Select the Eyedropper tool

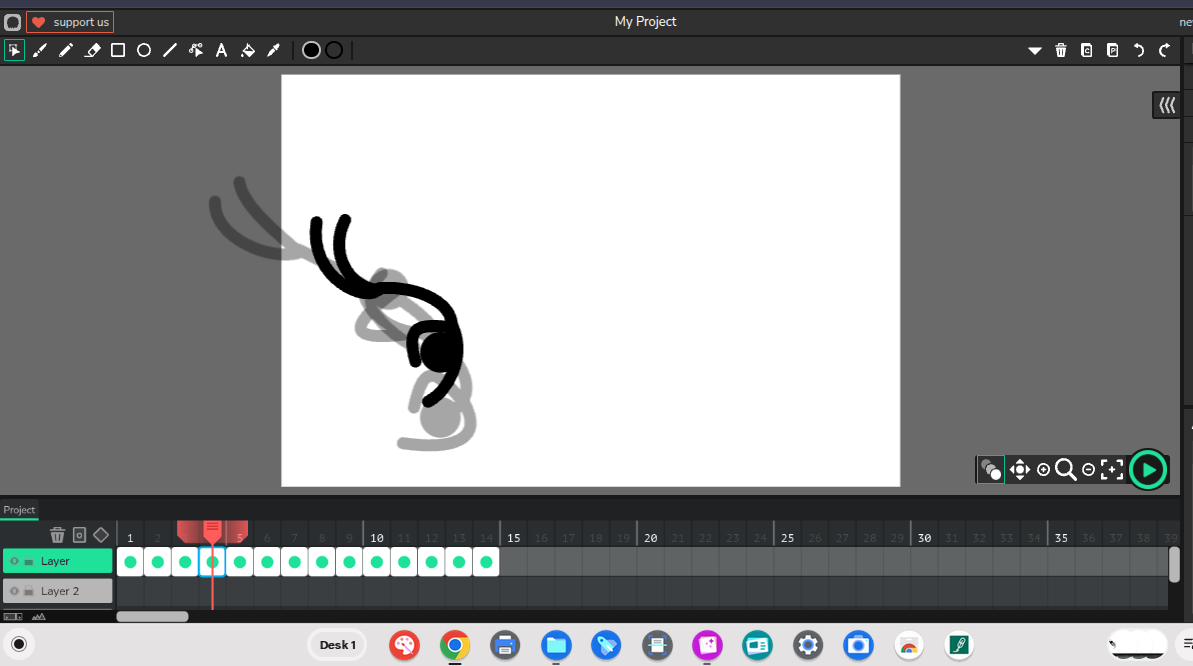273,50
